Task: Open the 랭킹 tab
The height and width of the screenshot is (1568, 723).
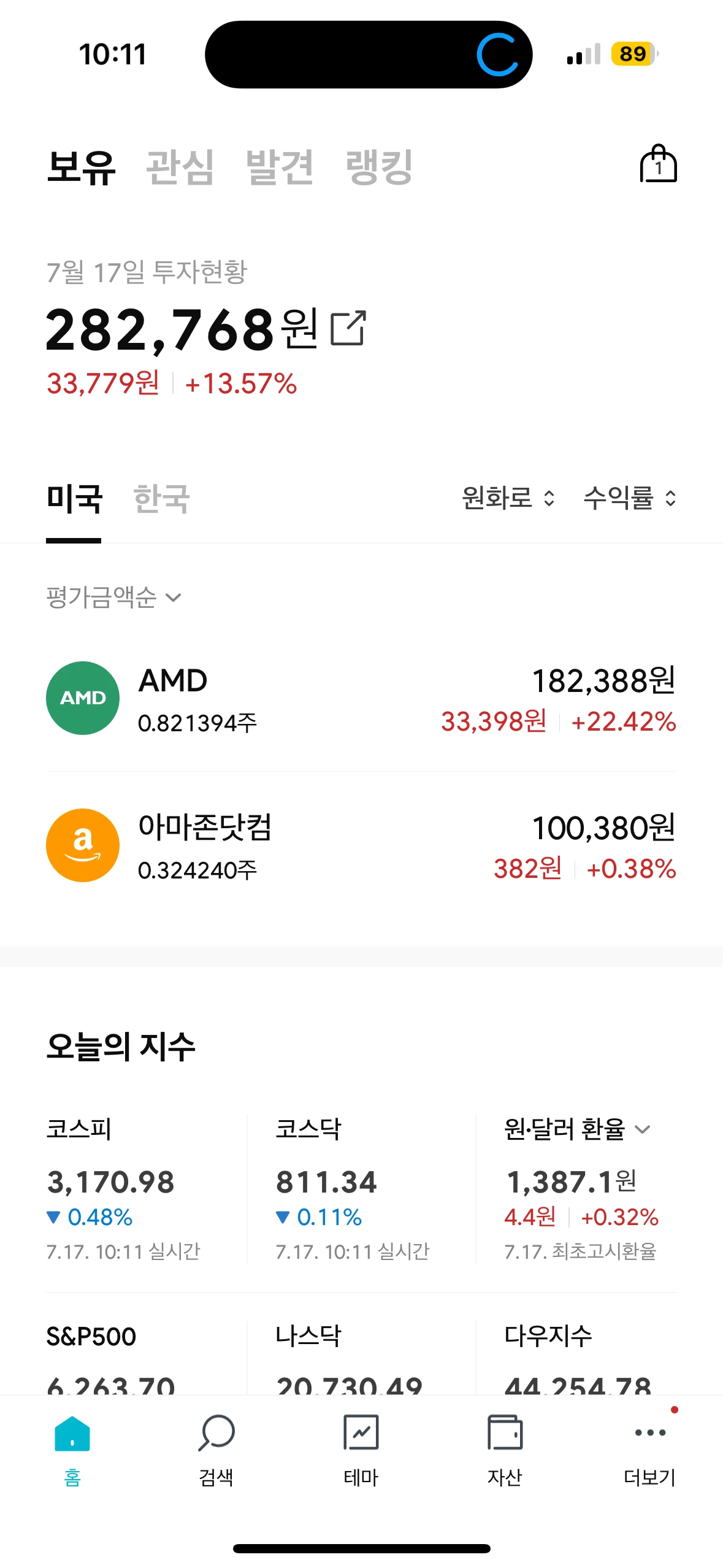Action: [380, 167]
